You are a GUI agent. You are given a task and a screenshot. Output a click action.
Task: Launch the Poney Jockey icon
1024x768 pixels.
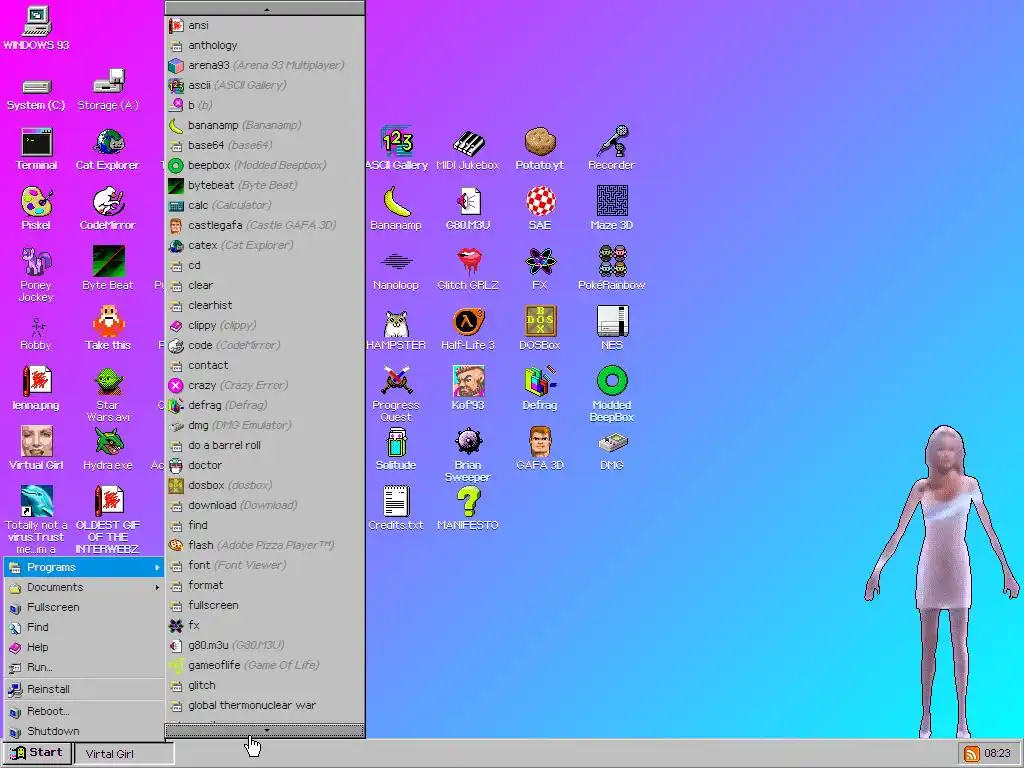point(36,274)
